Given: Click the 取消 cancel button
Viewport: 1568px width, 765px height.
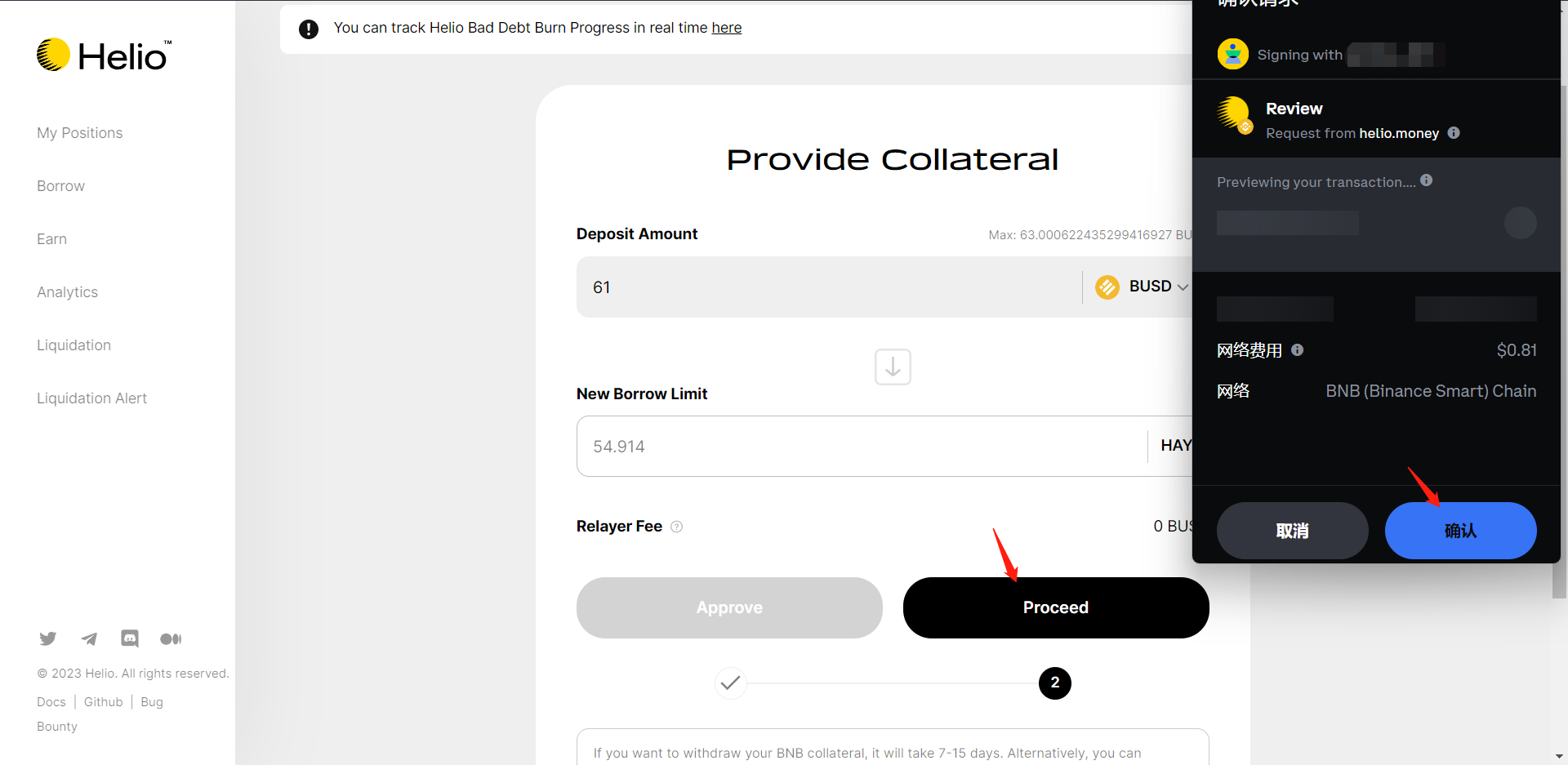Looking at the screenshot, I should pyautogui.click(x=1292, y=531).
